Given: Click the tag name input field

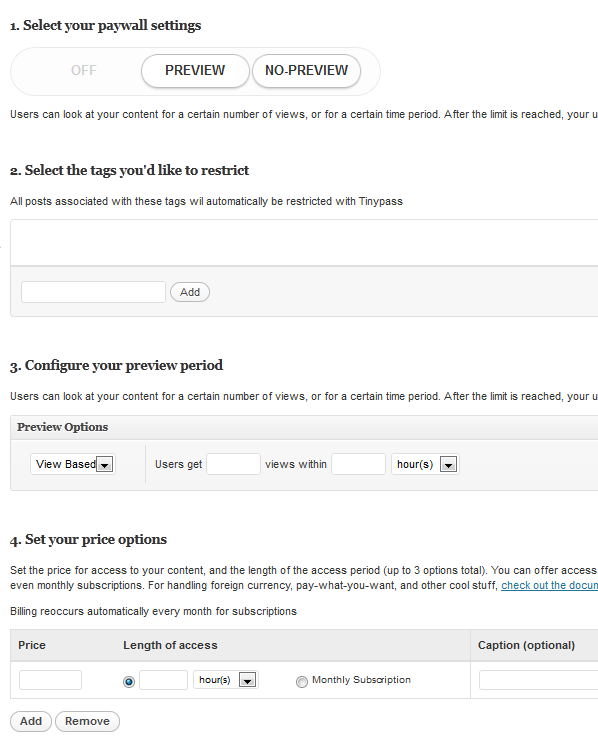Looking at the screenshot, I should point(94,292).
